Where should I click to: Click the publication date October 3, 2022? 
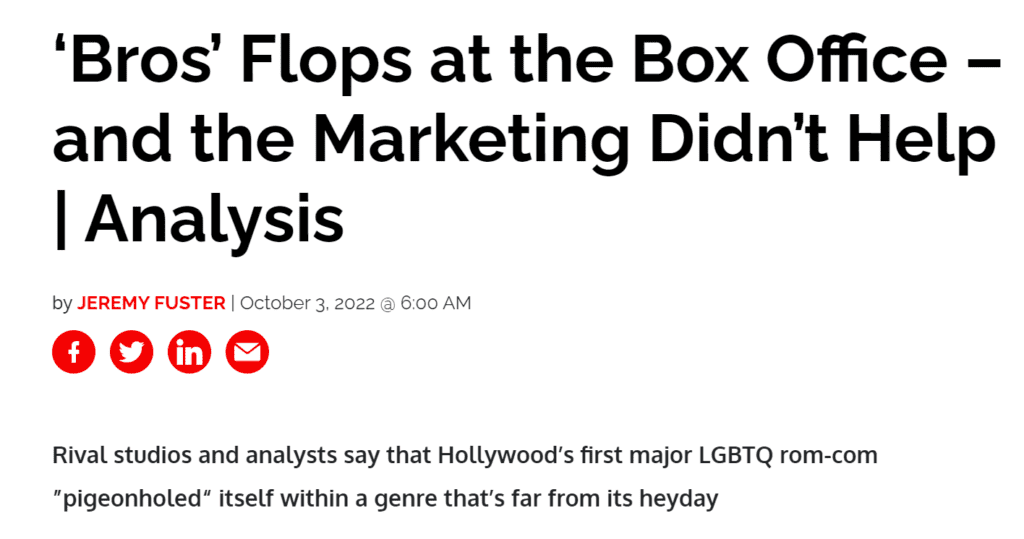[308, 303]
